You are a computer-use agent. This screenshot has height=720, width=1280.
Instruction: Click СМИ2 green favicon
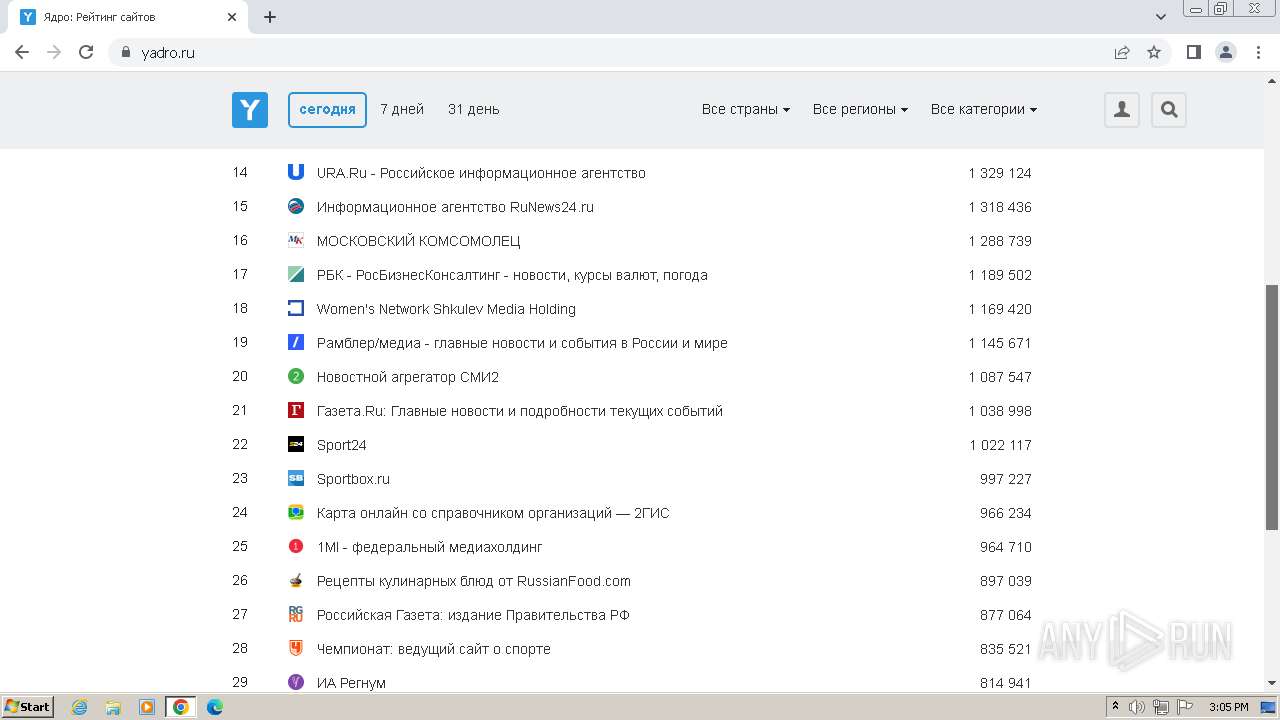(296, 376)
